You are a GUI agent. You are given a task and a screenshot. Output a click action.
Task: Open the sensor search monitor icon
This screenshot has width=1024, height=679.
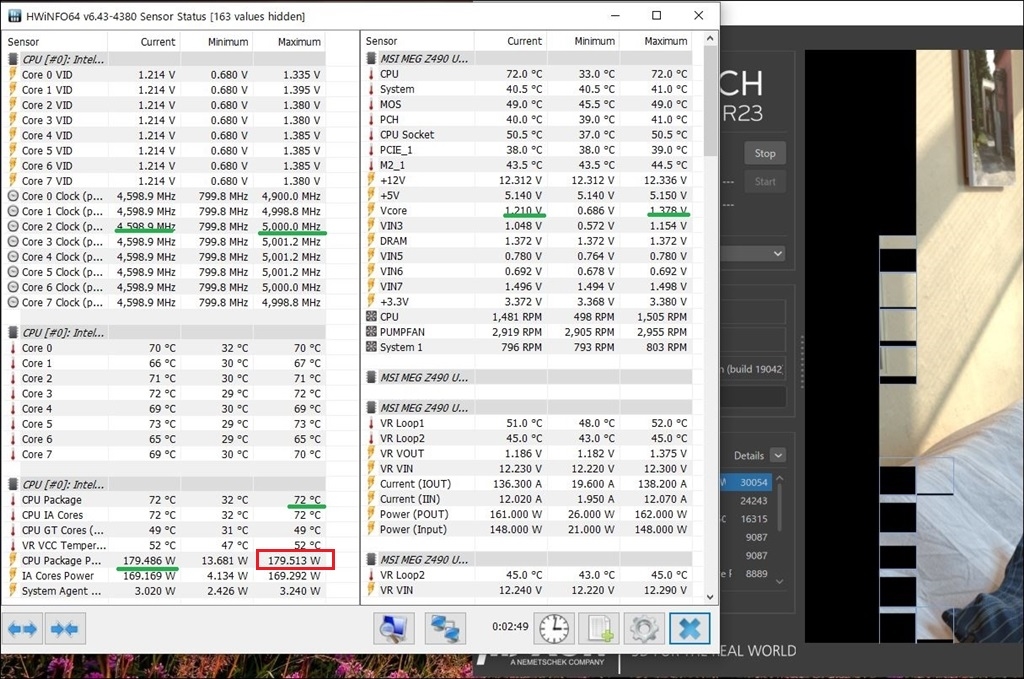393,629
